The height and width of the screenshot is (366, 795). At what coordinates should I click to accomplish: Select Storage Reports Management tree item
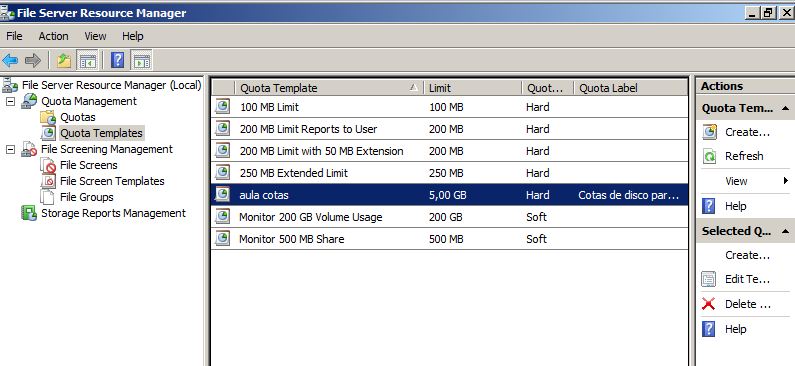[113, 213]
